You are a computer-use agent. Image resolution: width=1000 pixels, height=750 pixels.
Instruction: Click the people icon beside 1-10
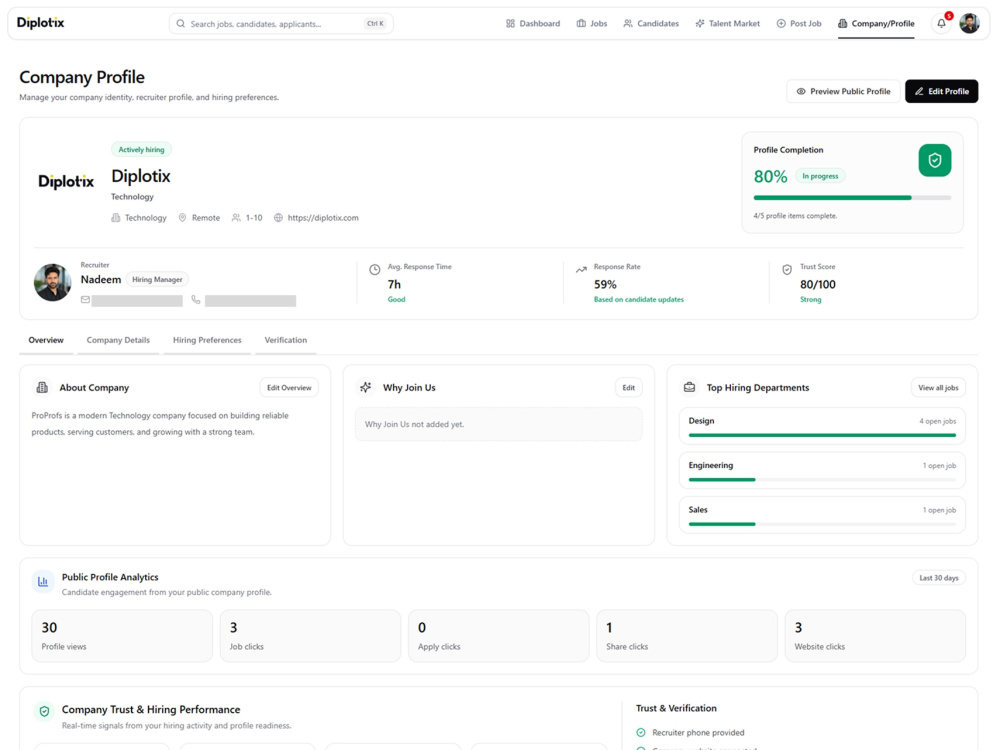[x=236, y=217]
